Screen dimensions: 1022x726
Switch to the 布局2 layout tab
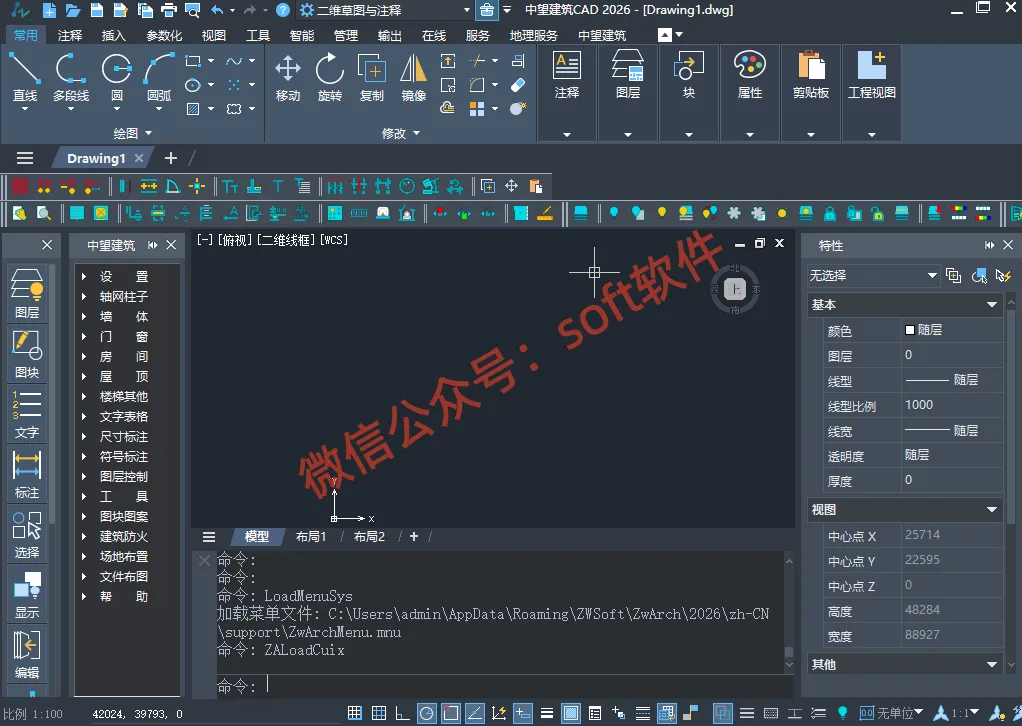pyautogui.click(x=369, y=536)
